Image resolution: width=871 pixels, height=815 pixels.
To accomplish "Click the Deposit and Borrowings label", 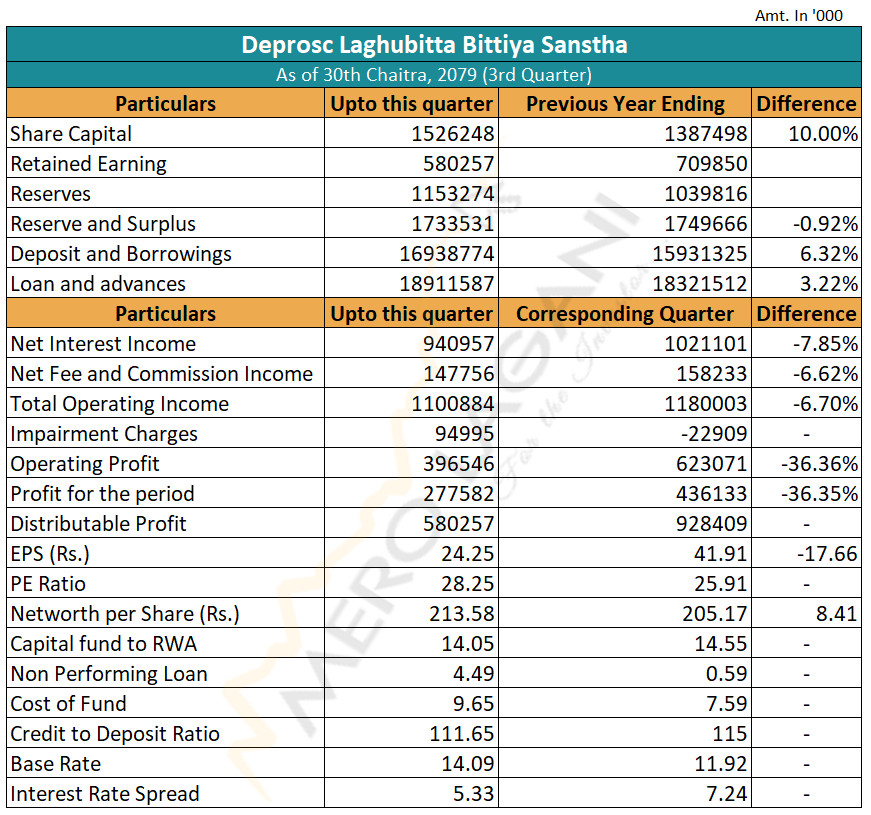I will (x=121, y=254).
